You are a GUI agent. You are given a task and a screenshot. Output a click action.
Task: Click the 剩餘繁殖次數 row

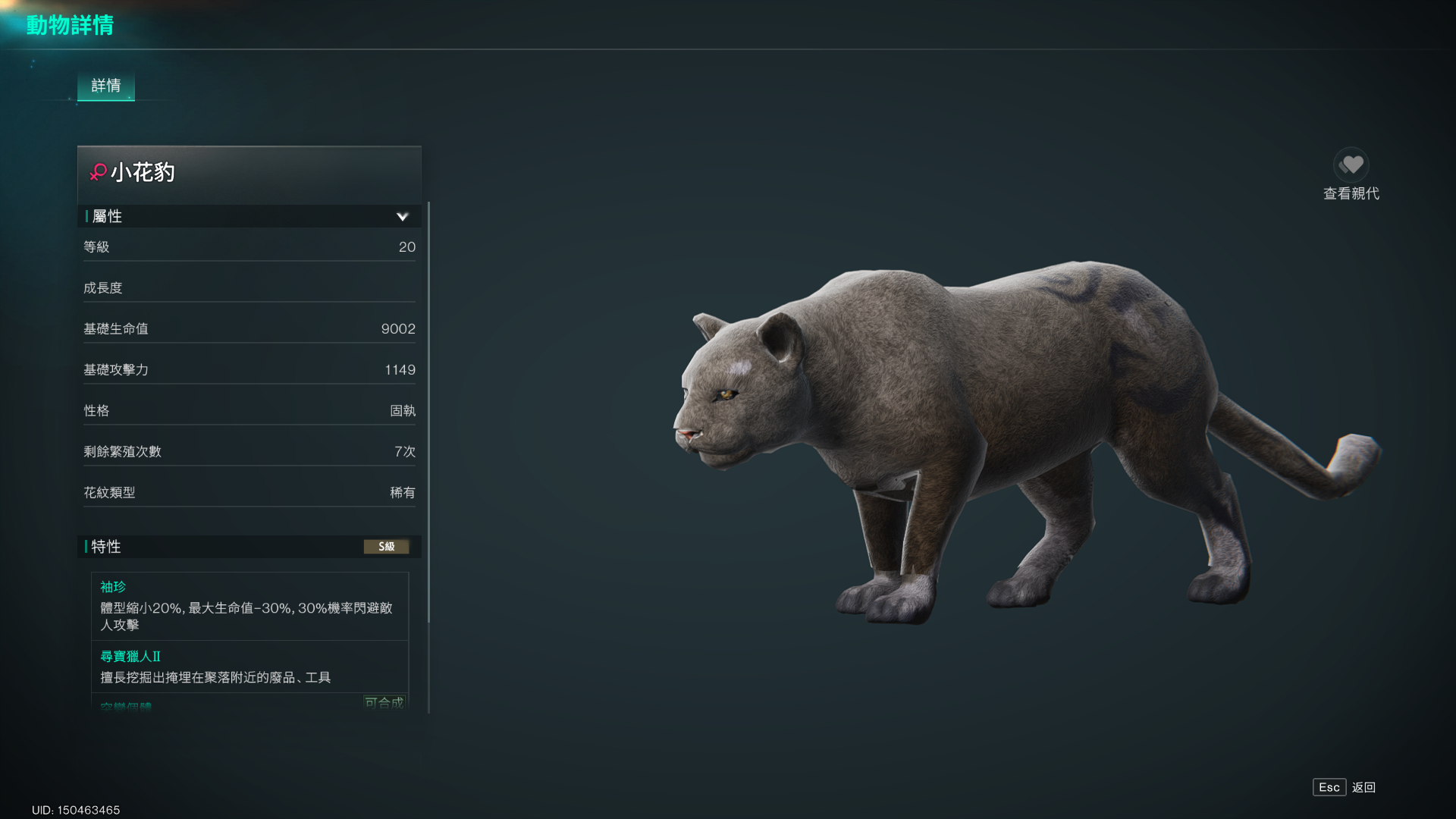point(249,452)
